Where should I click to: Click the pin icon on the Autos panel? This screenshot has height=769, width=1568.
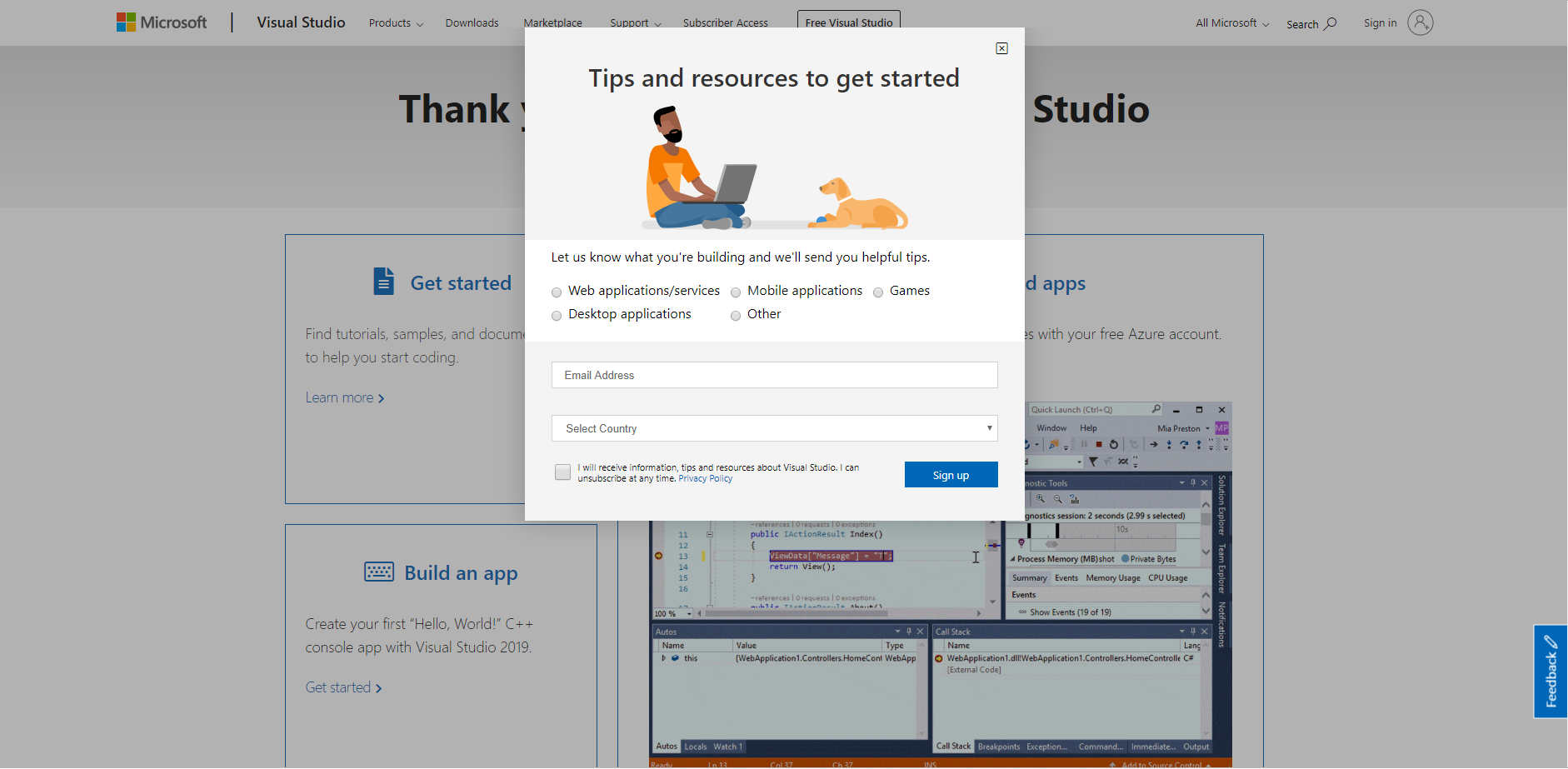909,632
